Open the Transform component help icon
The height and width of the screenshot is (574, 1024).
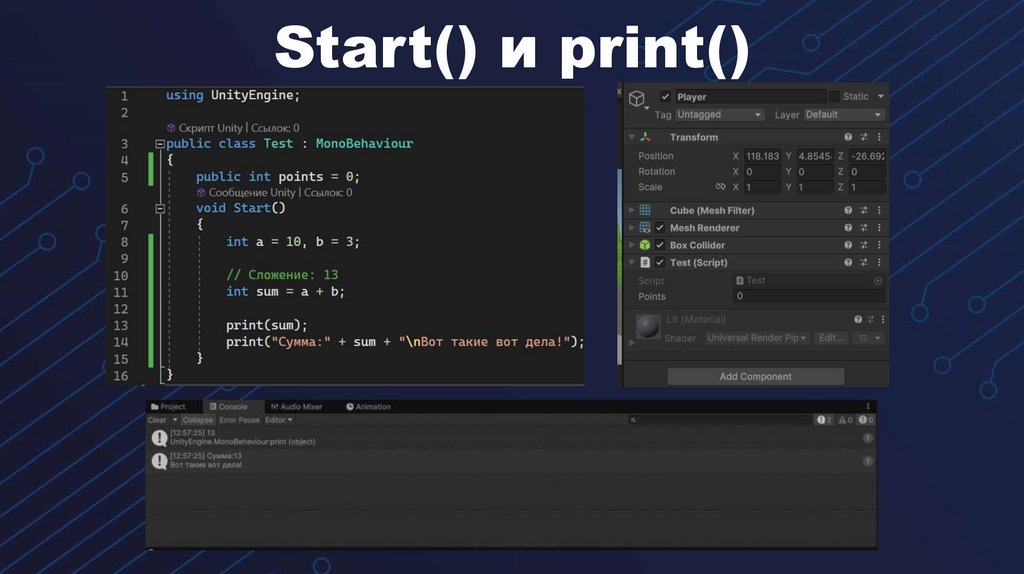coord(848,137)
